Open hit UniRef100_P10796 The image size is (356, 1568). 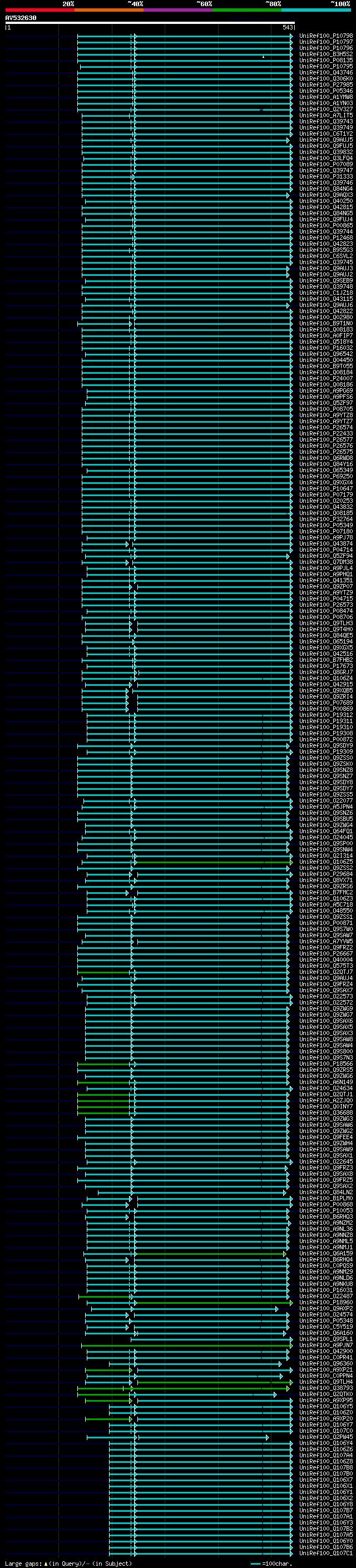click(326, 48)
